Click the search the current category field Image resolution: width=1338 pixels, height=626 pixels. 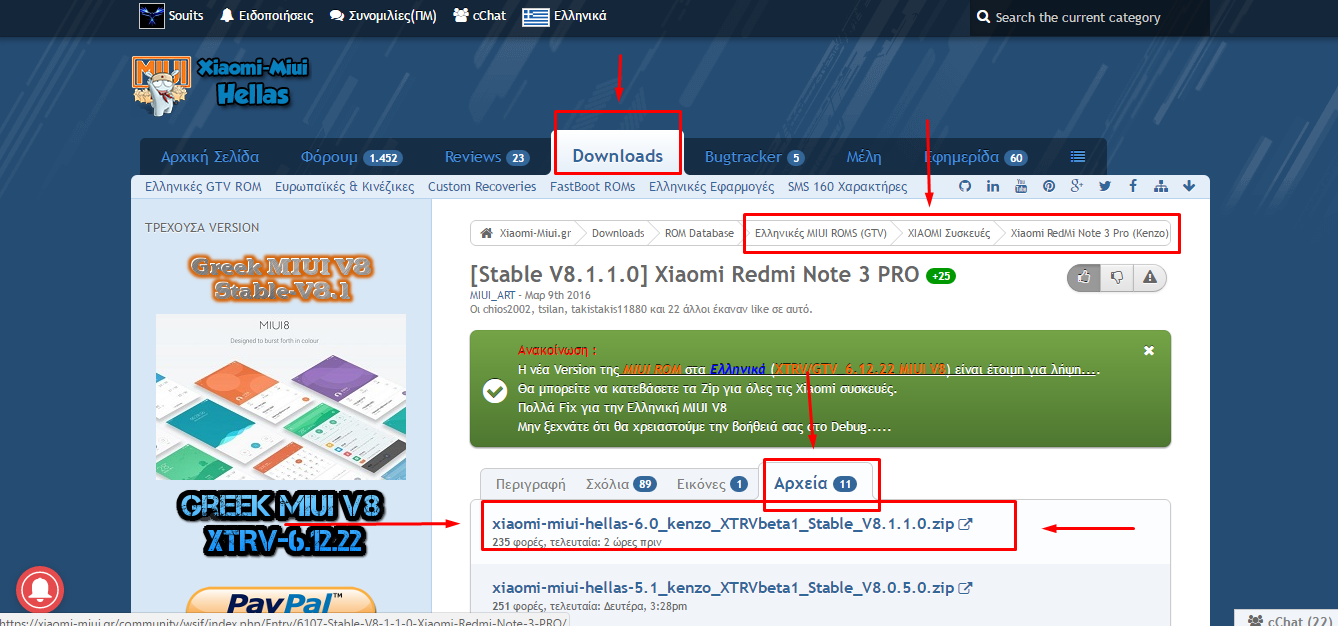(x=1089, y=17)
